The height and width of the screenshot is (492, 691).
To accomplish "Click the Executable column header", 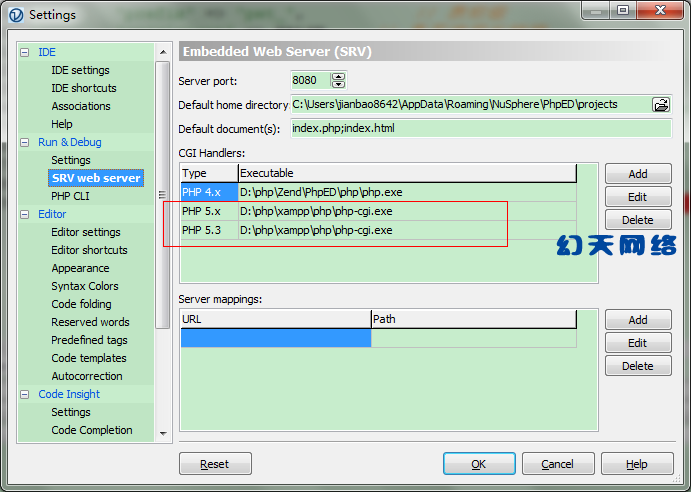I will point(407,173).
